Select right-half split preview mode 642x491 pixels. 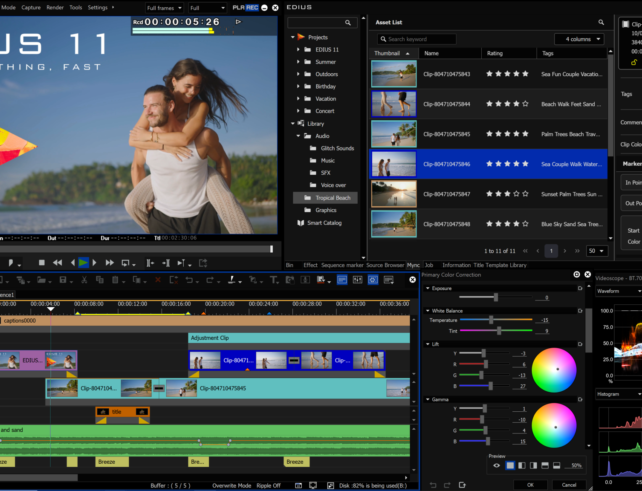click(x=533, y=466)
